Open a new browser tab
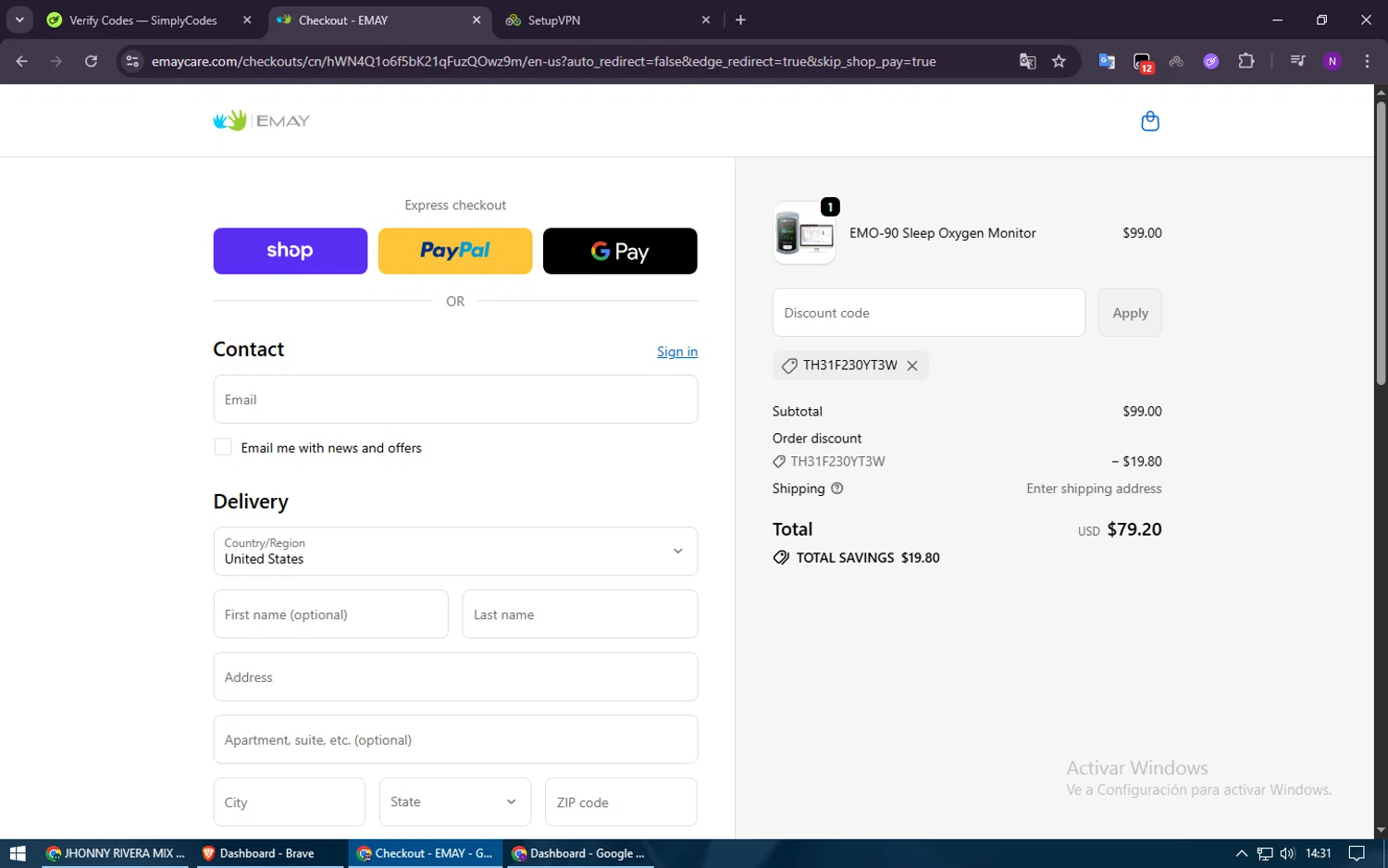The image size is (1388, 868). pos(740,19)
